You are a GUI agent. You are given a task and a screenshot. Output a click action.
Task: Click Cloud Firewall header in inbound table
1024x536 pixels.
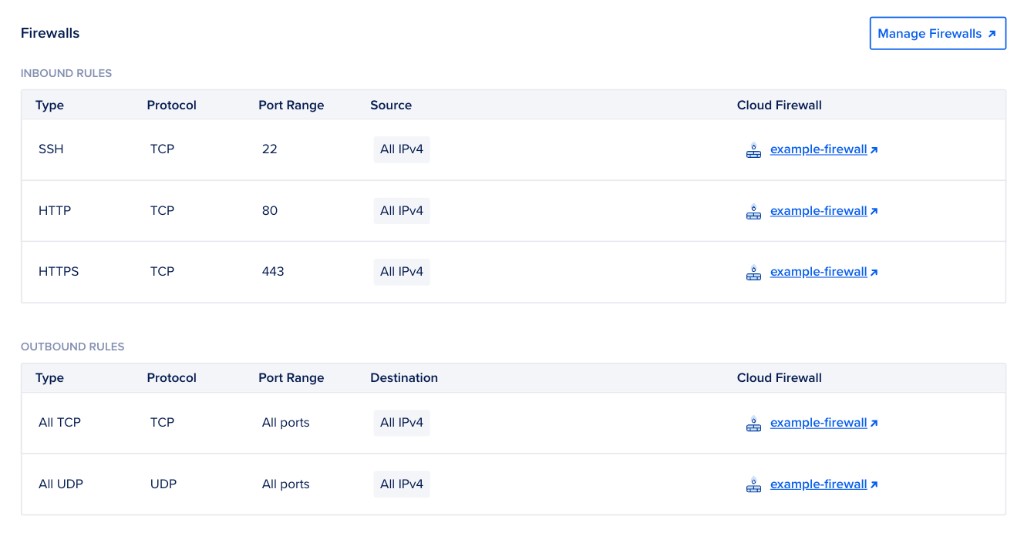(x=779, y=105)
